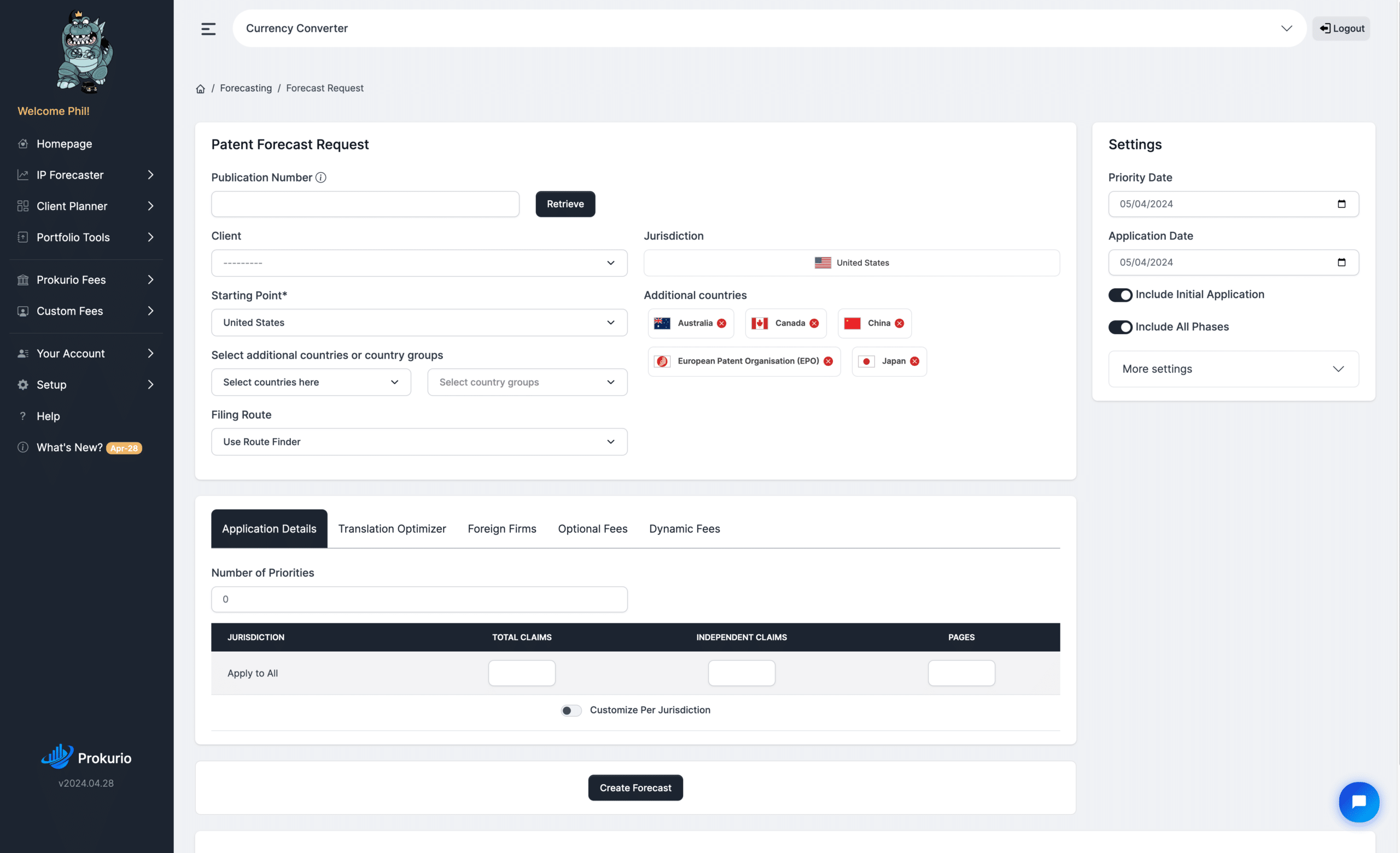Remove Japan from additional countries
The width and height of the screenshot is (1400, 853).
[915, 361]
